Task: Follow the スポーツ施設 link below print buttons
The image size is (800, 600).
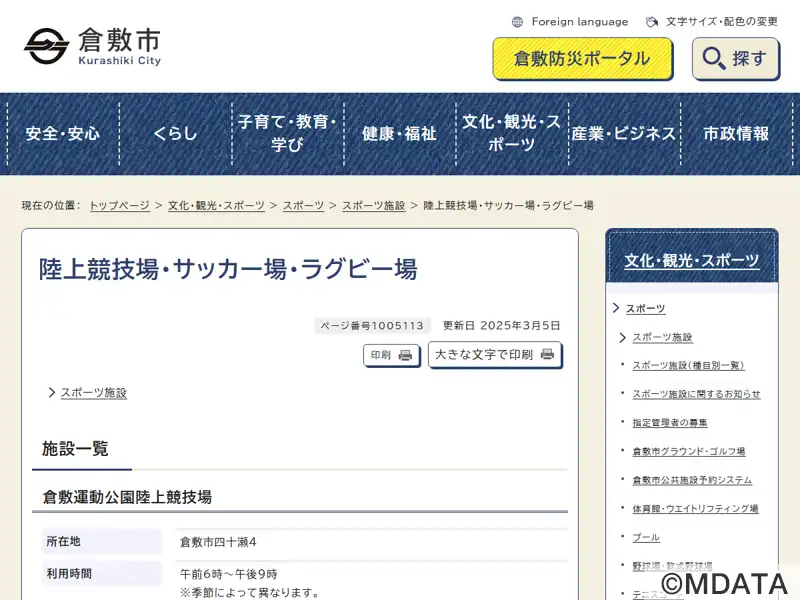Action: (93, 393)
